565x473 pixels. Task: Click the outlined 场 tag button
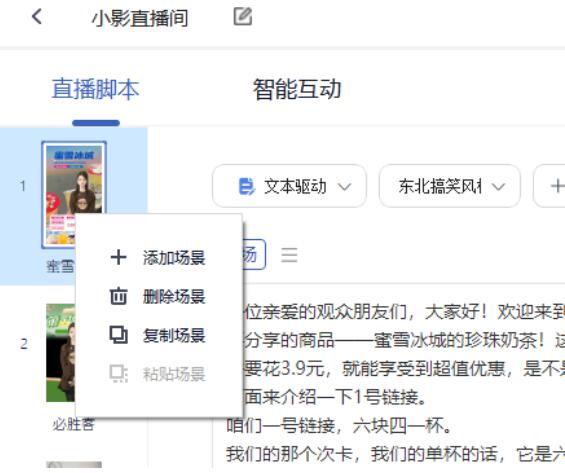254,254
